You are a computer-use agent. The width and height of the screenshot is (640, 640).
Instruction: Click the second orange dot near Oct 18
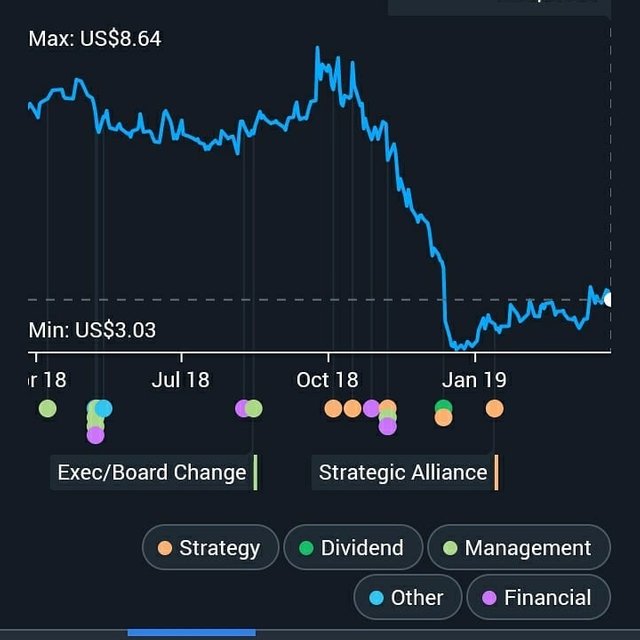point(352,408)
